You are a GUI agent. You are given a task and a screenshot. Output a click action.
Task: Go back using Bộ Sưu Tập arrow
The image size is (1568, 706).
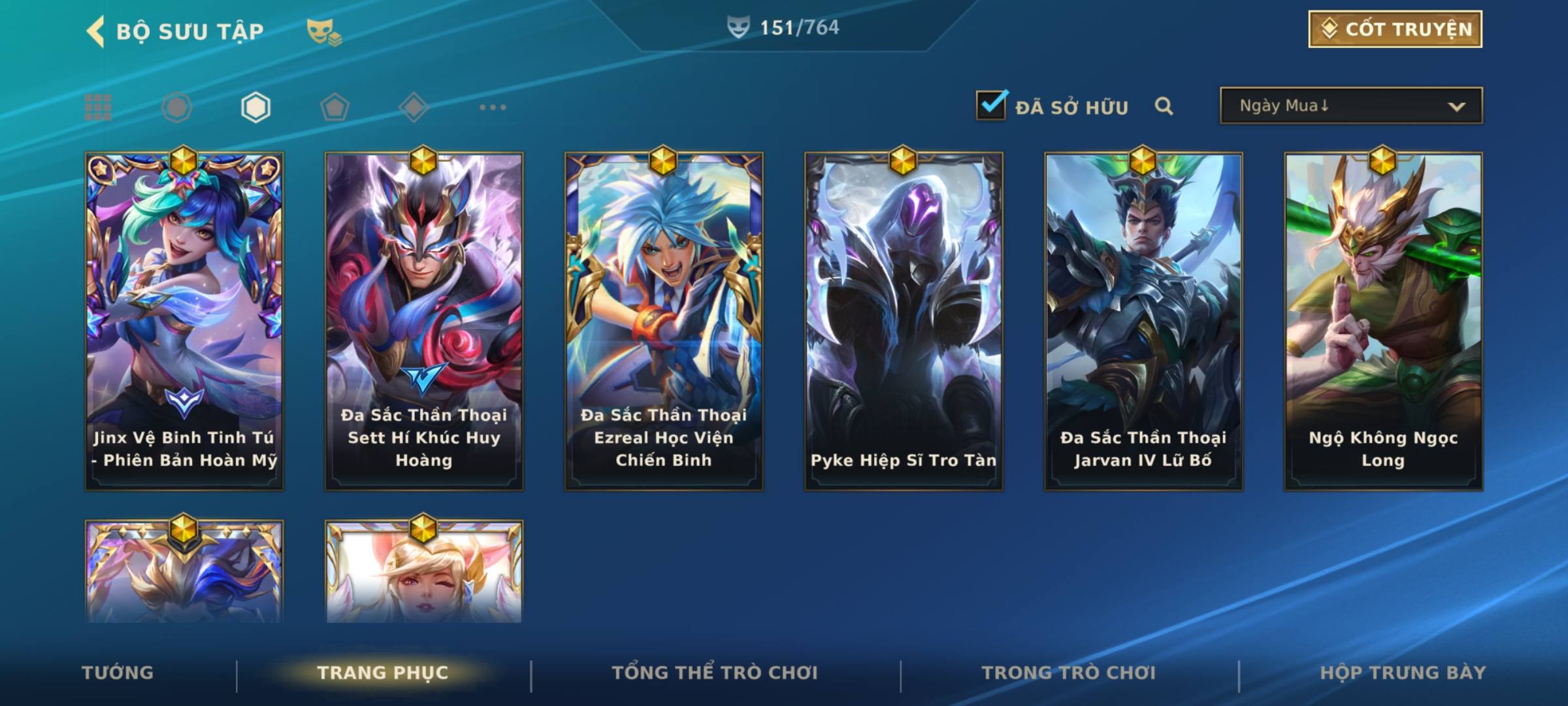[95, 31]
